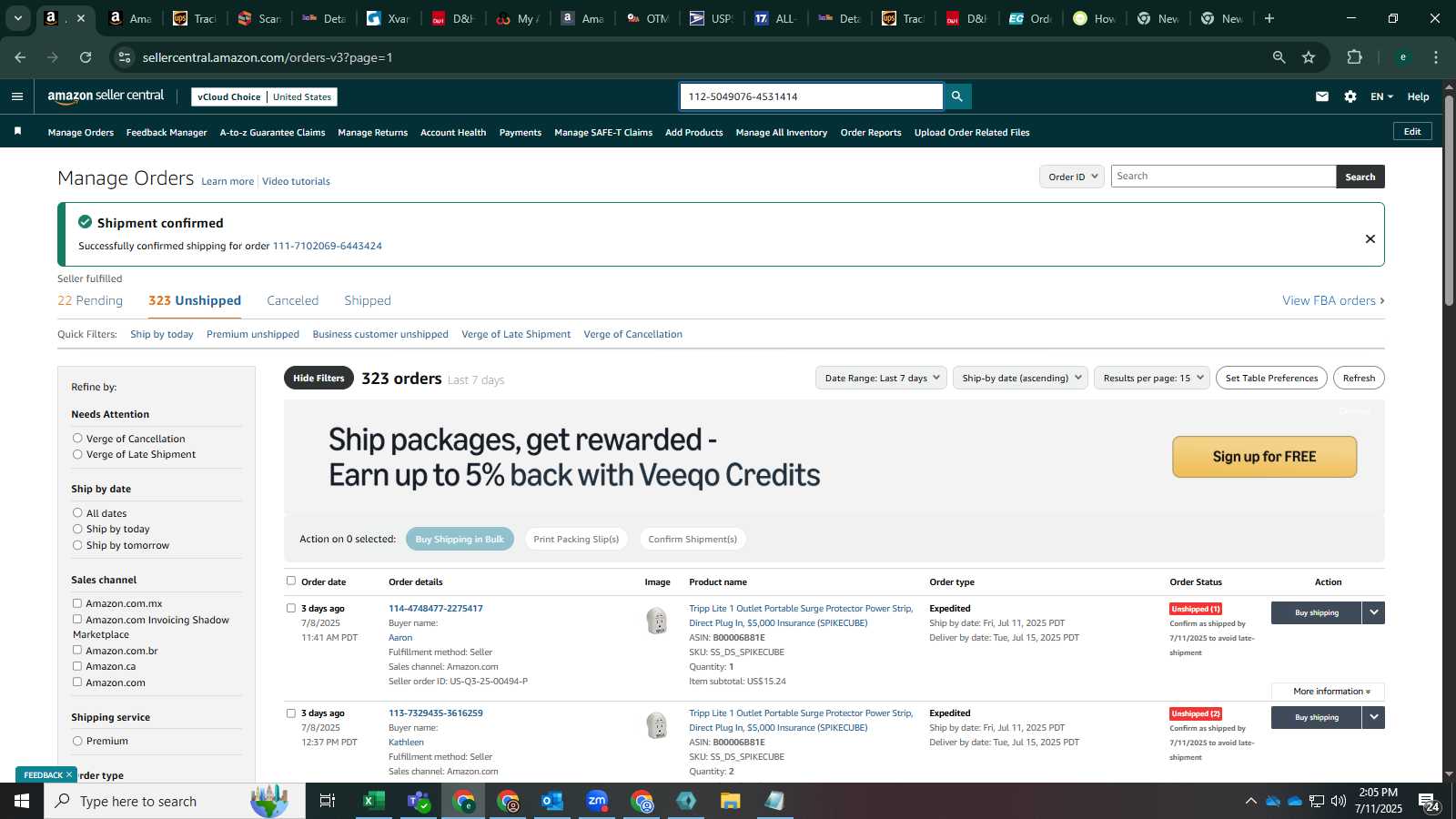Select the Ship by tomorrow radio button
This screenshot has height=819, width=1456.
77,544
